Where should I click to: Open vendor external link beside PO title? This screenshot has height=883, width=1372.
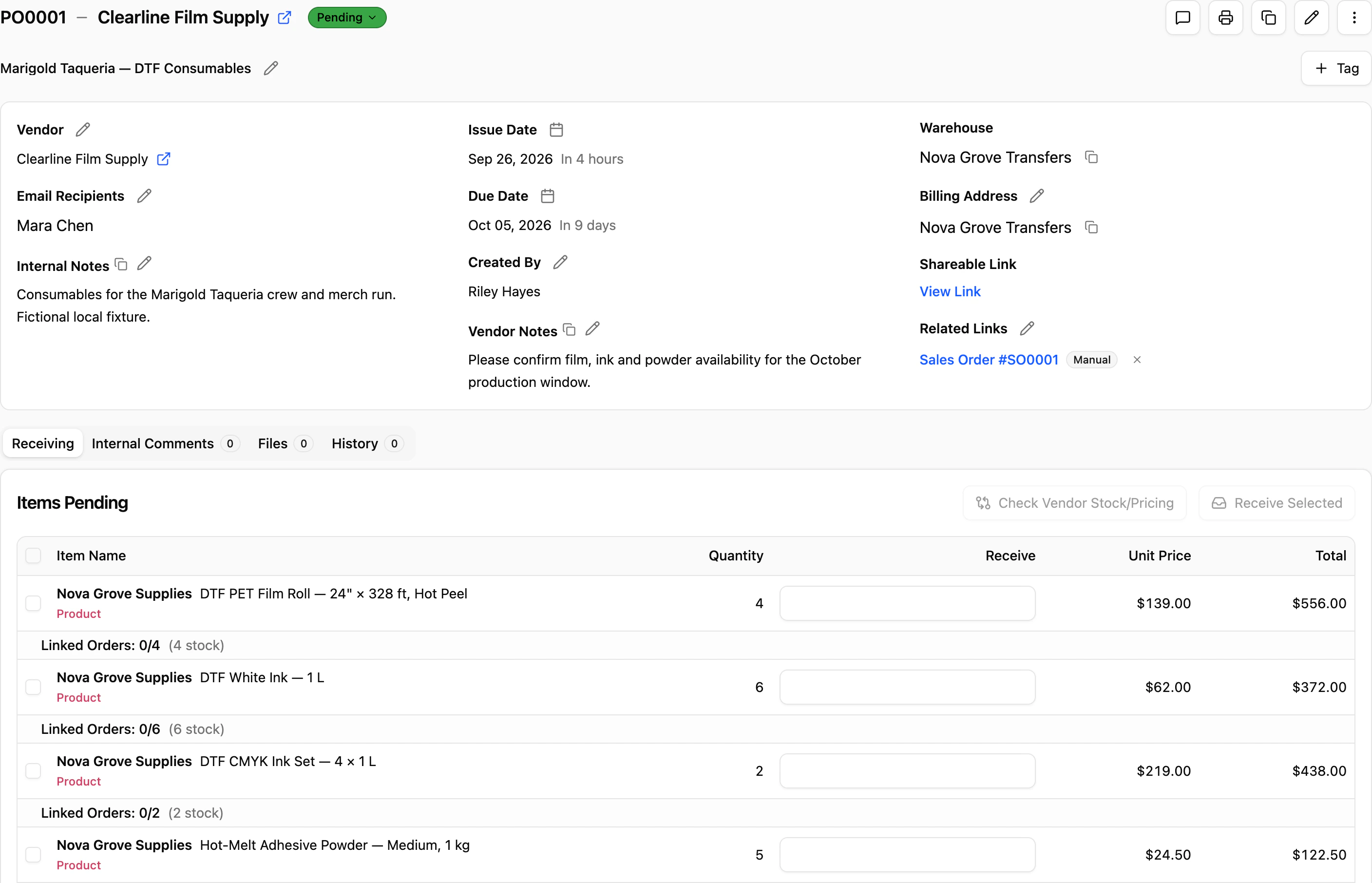click(x=284, y=18)
